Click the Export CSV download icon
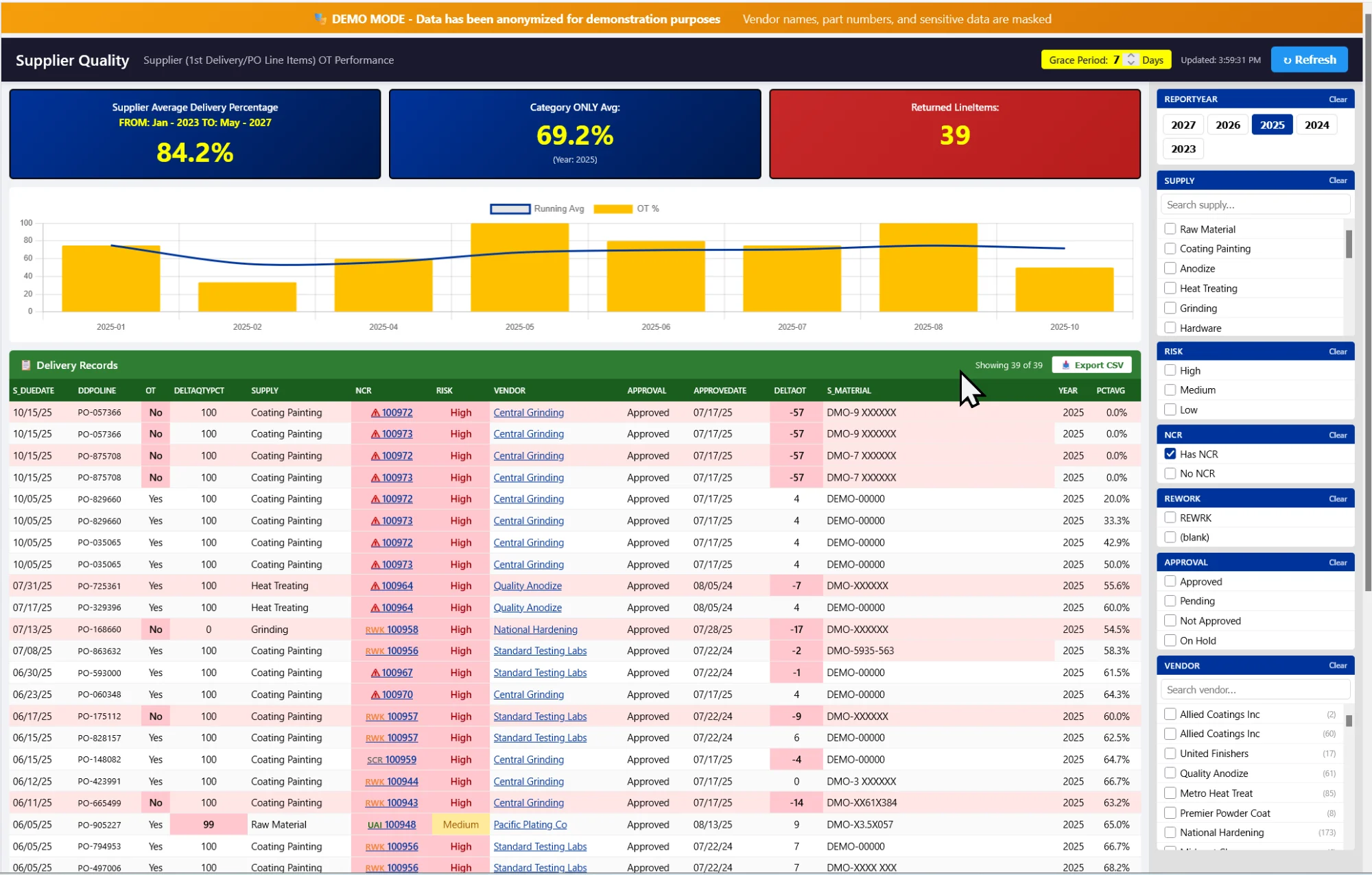This screenshot has height=875, width=1372. click(1065, 365)
